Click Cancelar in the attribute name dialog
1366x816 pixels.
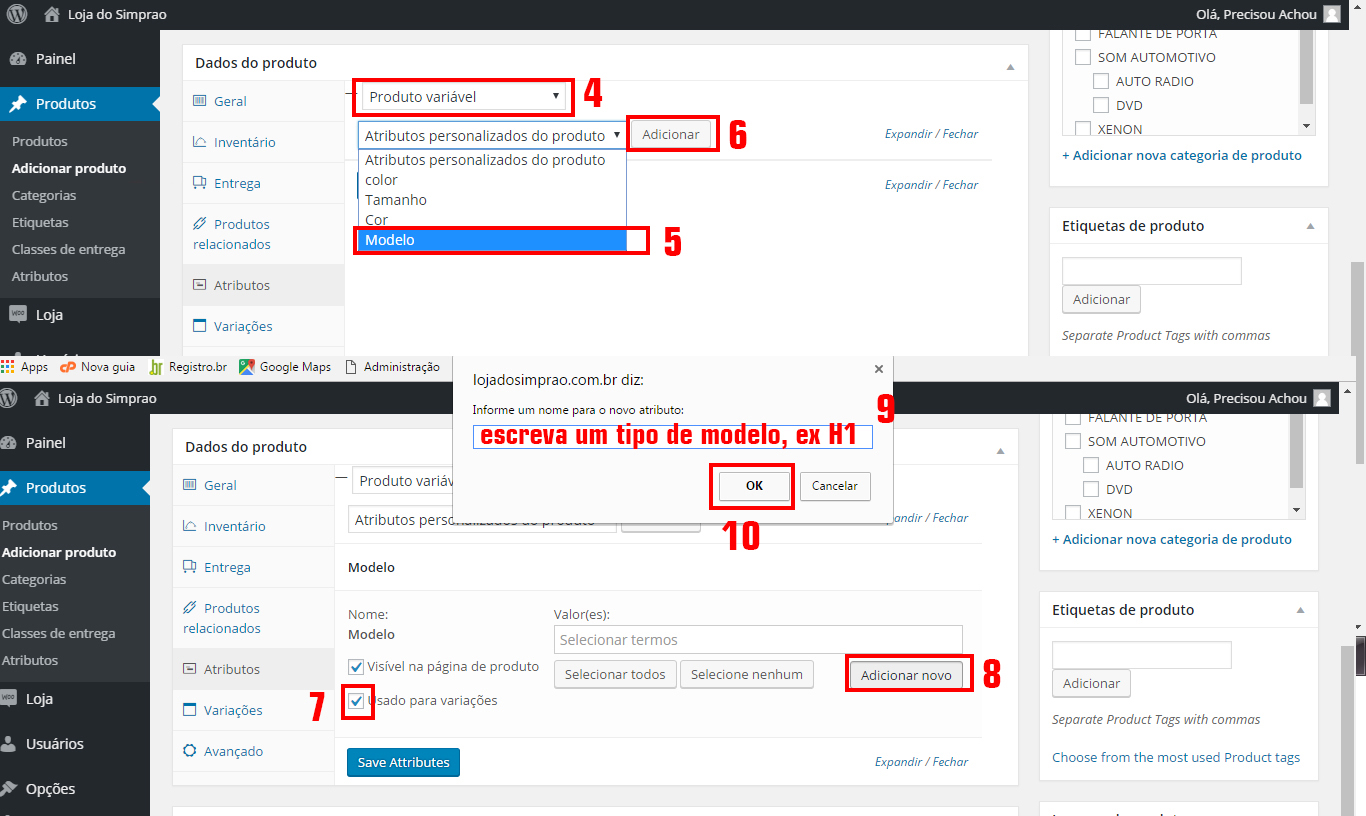834,486
